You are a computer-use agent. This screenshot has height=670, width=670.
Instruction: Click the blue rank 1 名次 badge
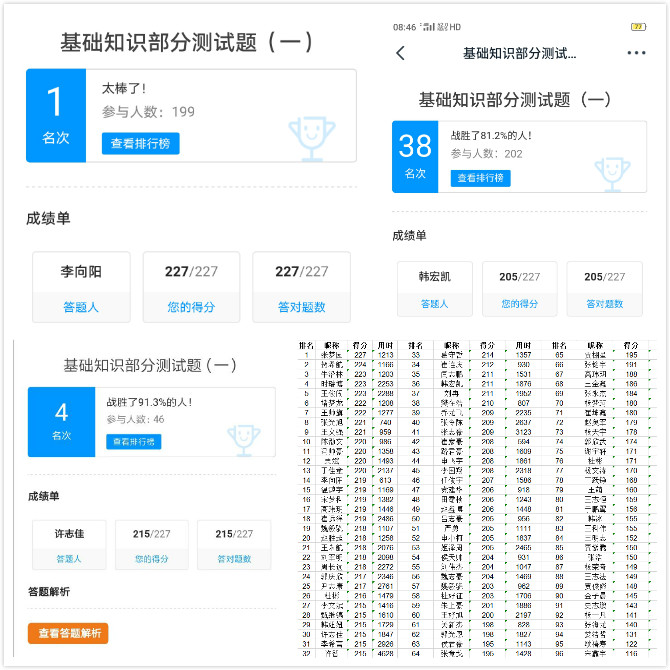56,115
